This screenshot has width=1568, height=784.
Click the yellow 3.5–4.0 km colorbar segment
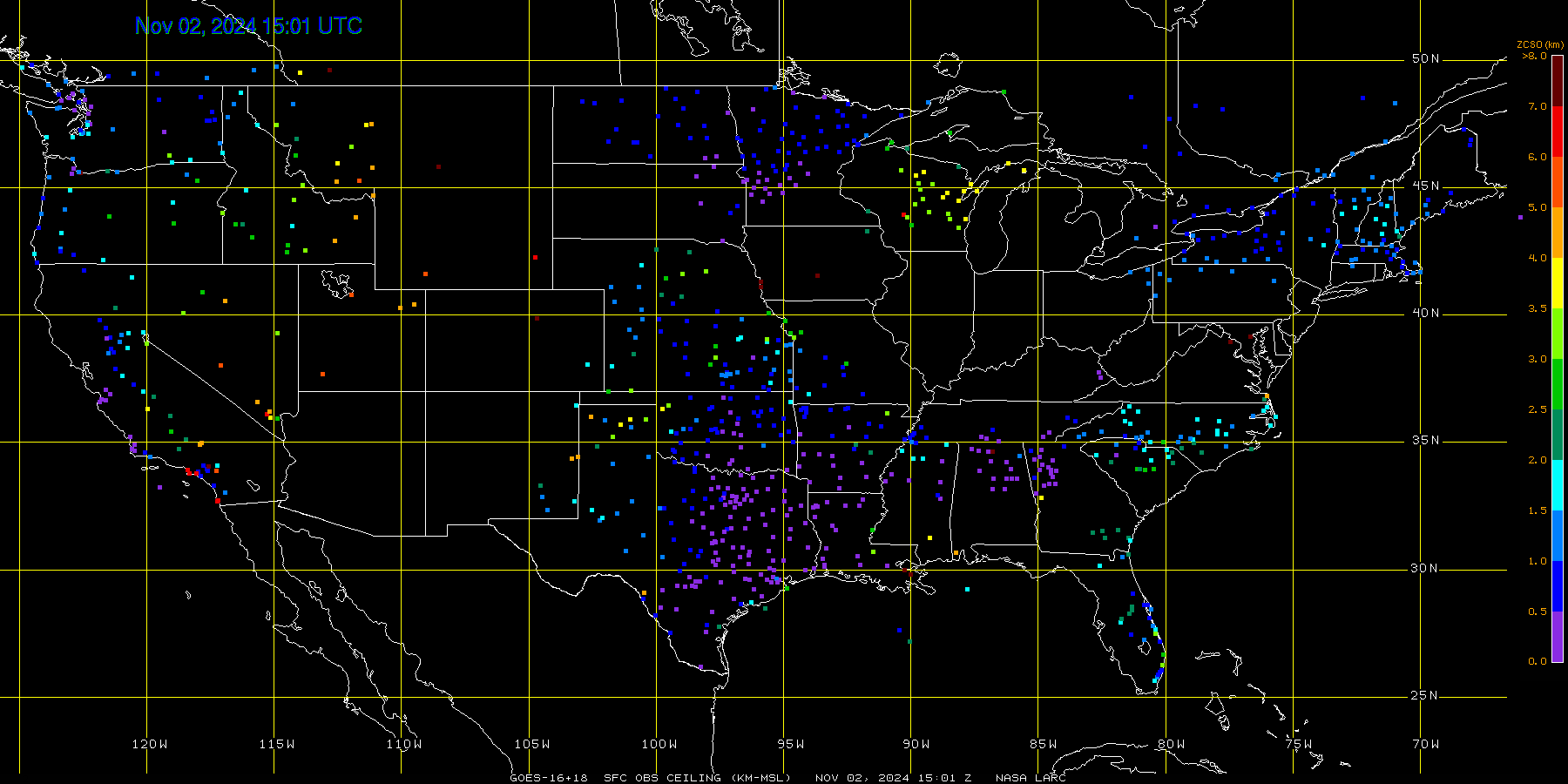1557,283
